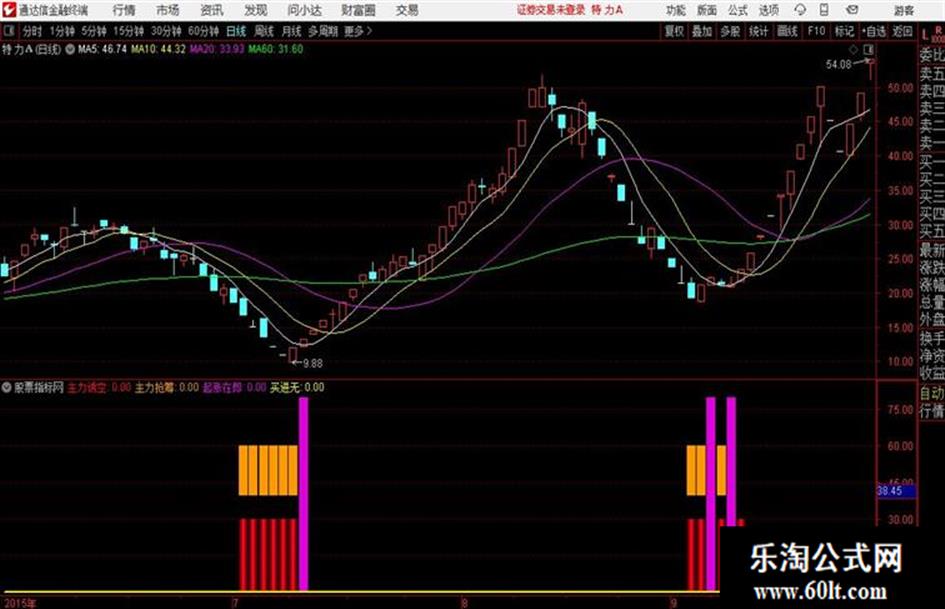Click the 特力A (日线) chart title
Image resolution: width=945 pixels, height=609 pixels.
pos(31,49)
